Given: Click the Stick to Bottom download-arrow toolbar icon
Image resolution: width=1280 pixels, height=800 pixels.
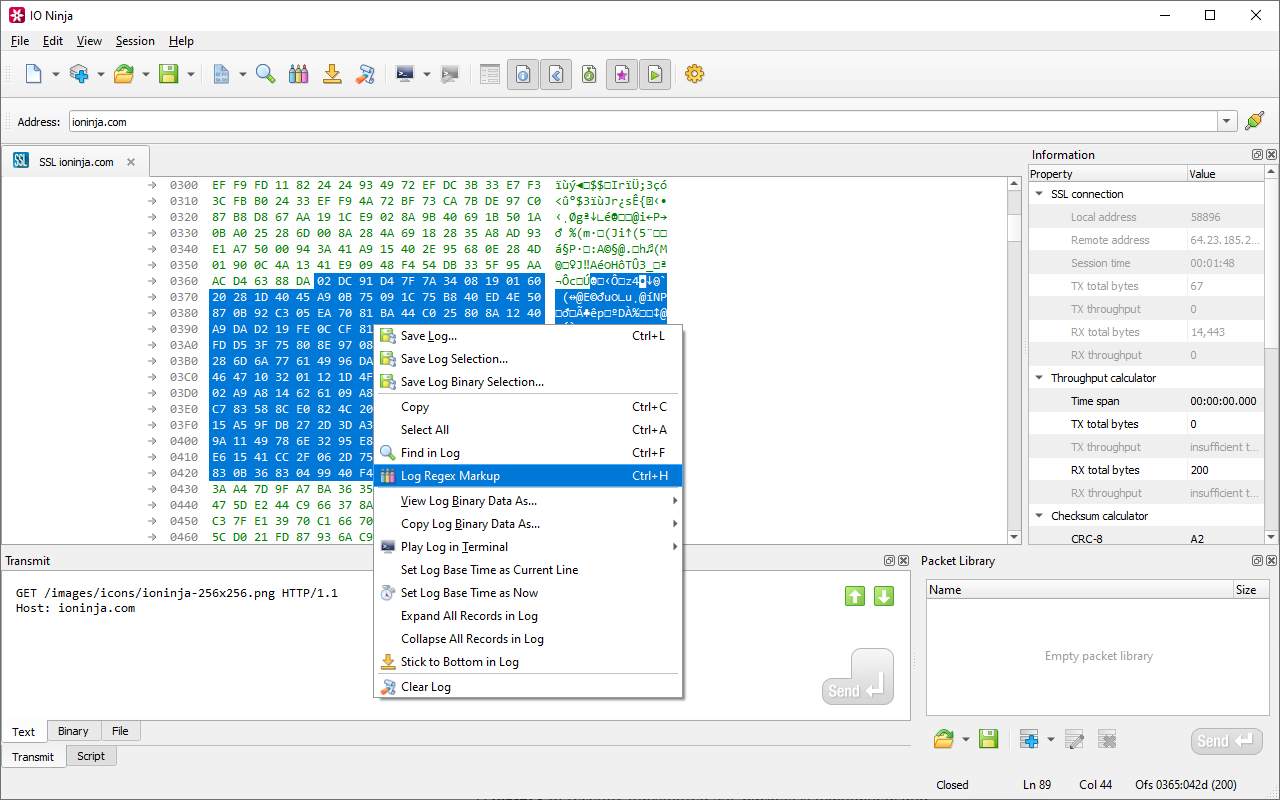Looking at the screenshot, I should tap(332, 74).
